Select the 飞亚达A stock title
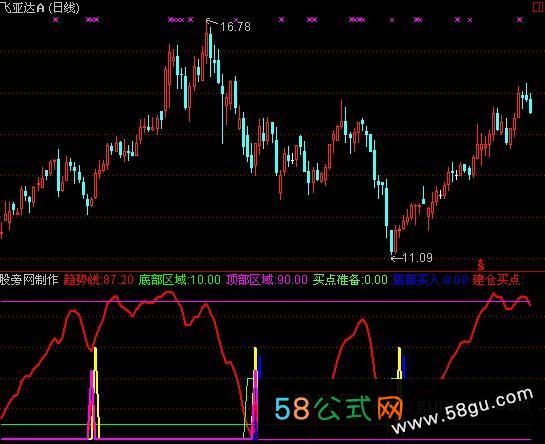 (23, 7)
